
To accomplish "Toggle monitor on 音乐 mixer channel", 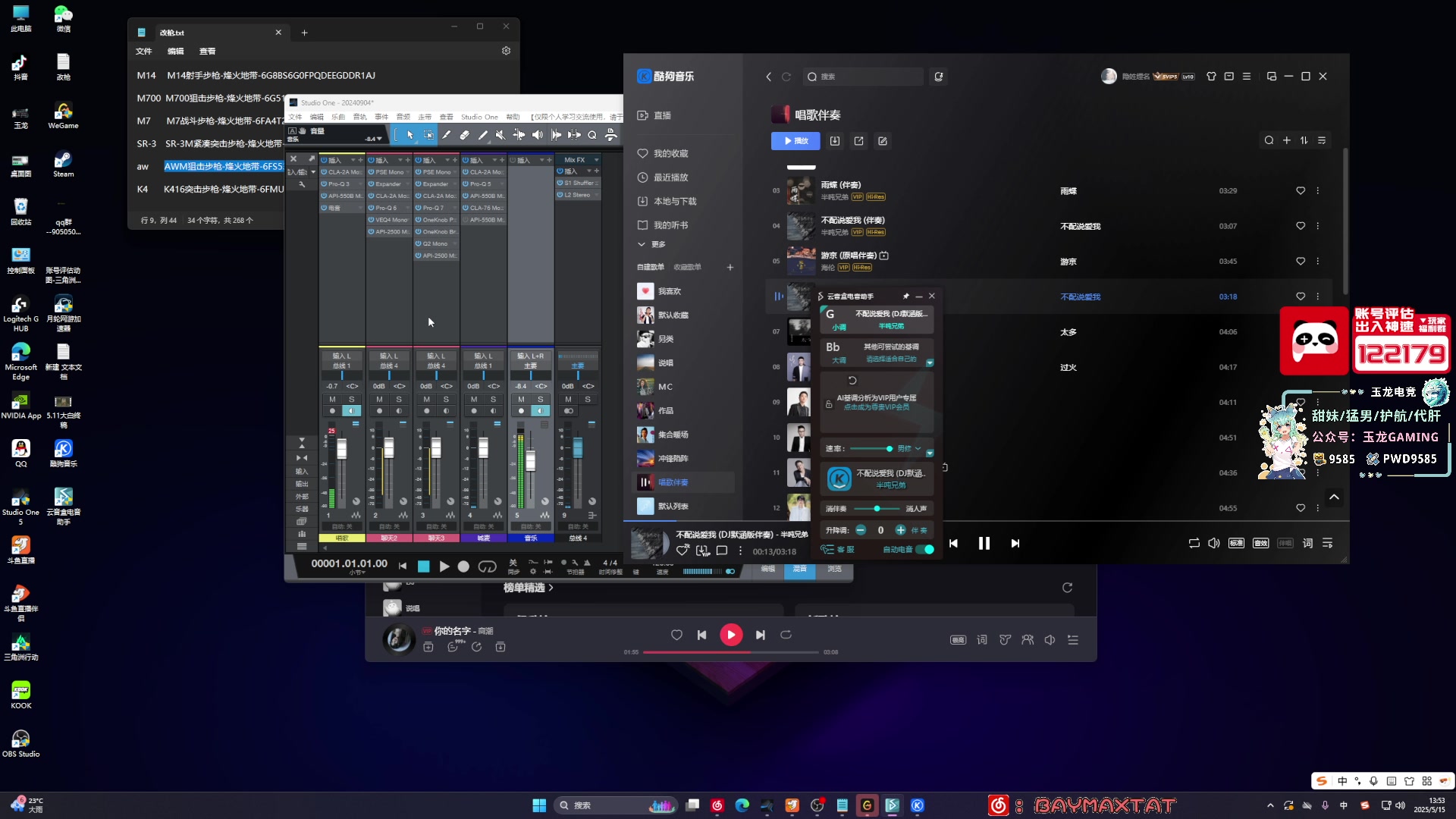I will click(541, 410).
